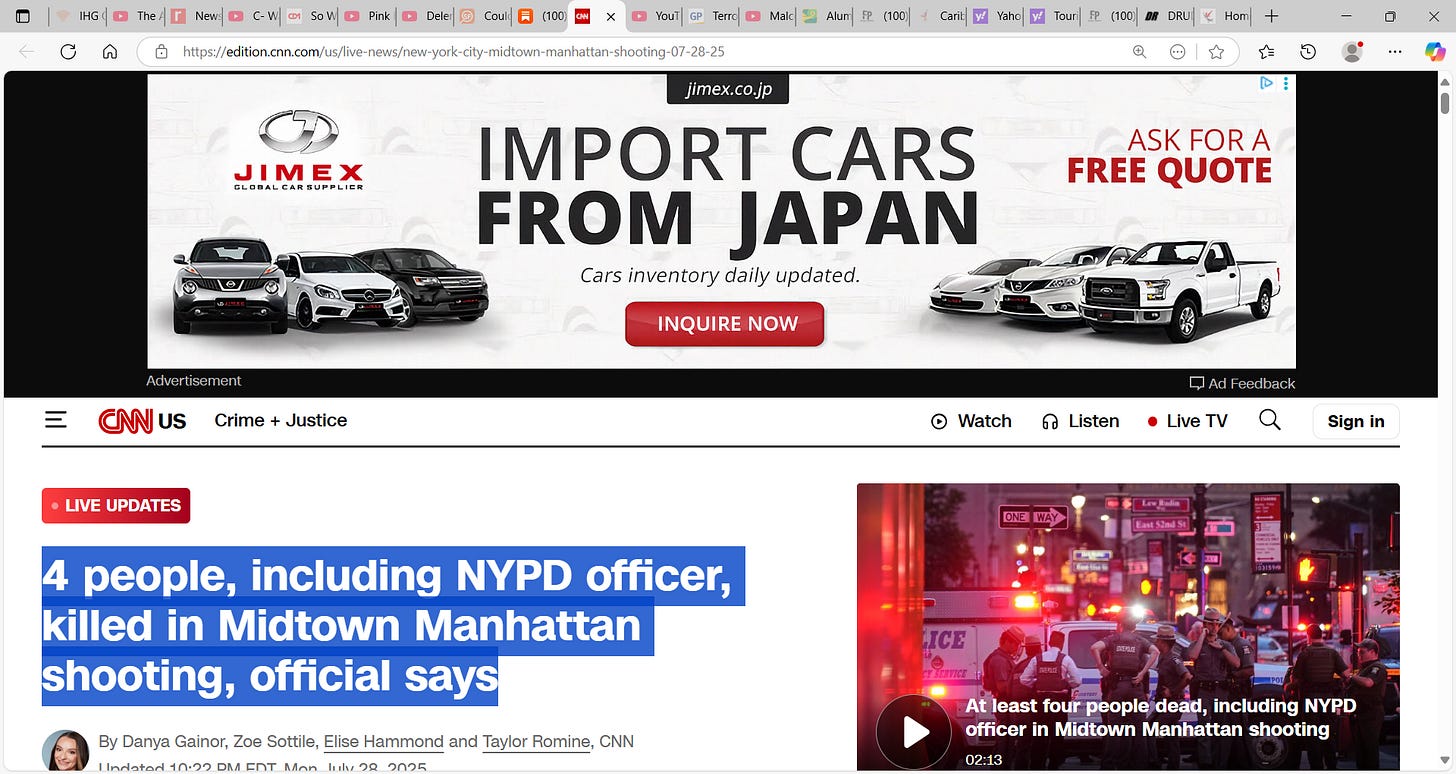Switch to the 'So W' tab
The image size is (1456, 774).
[x=310, y=16]
